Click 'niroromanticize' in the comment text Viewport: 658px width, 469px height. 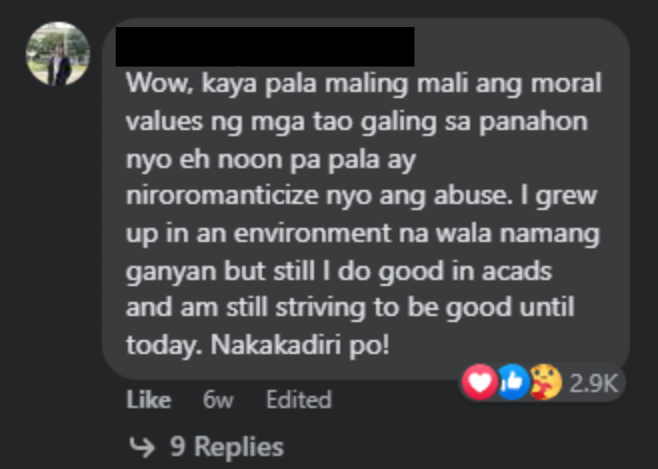click(222, 195)
